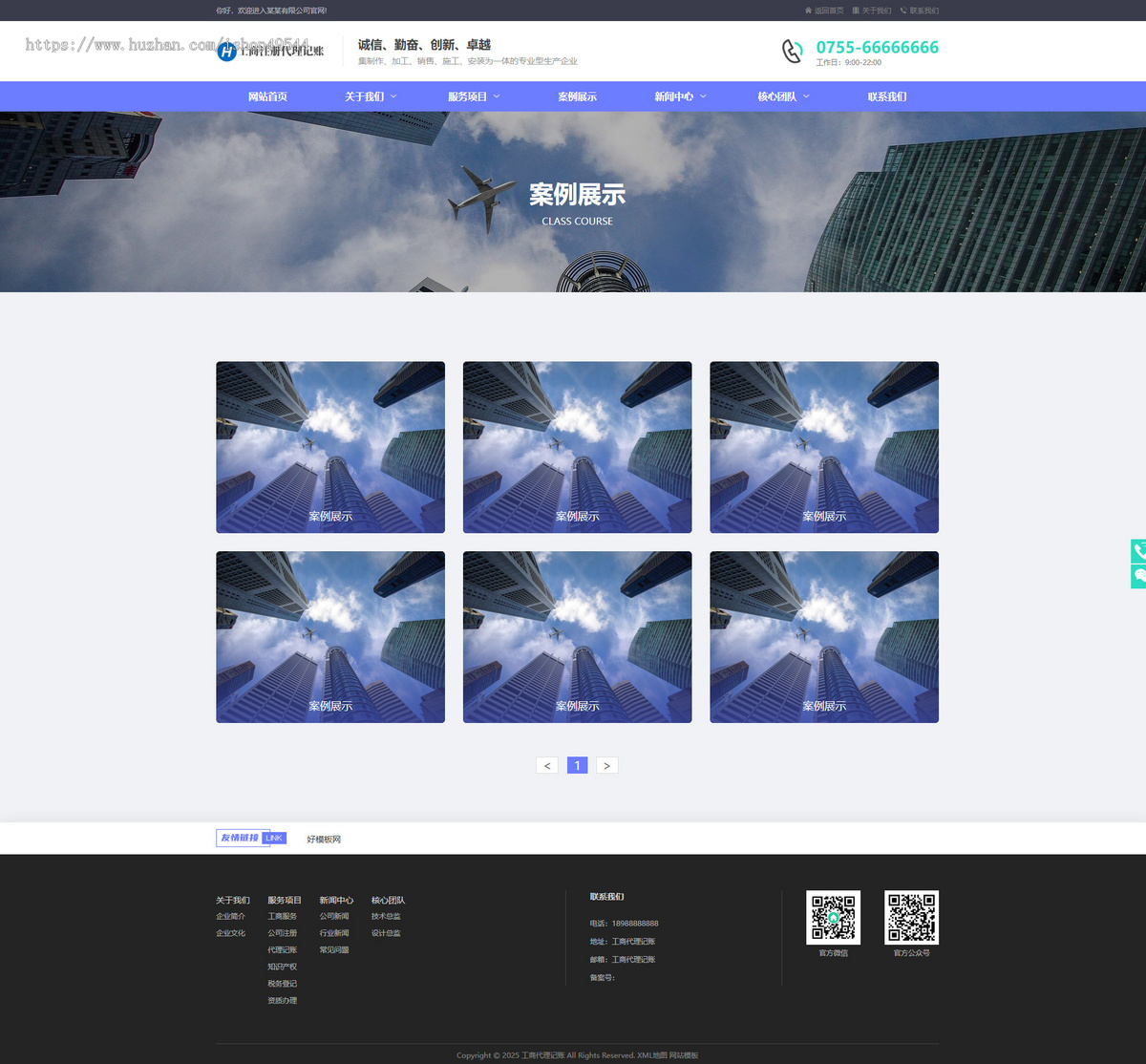Viewport: 1146px width, 1064px height.
Task: Open the first 案例展示 thumbnail card
Action: pos(330,447)
